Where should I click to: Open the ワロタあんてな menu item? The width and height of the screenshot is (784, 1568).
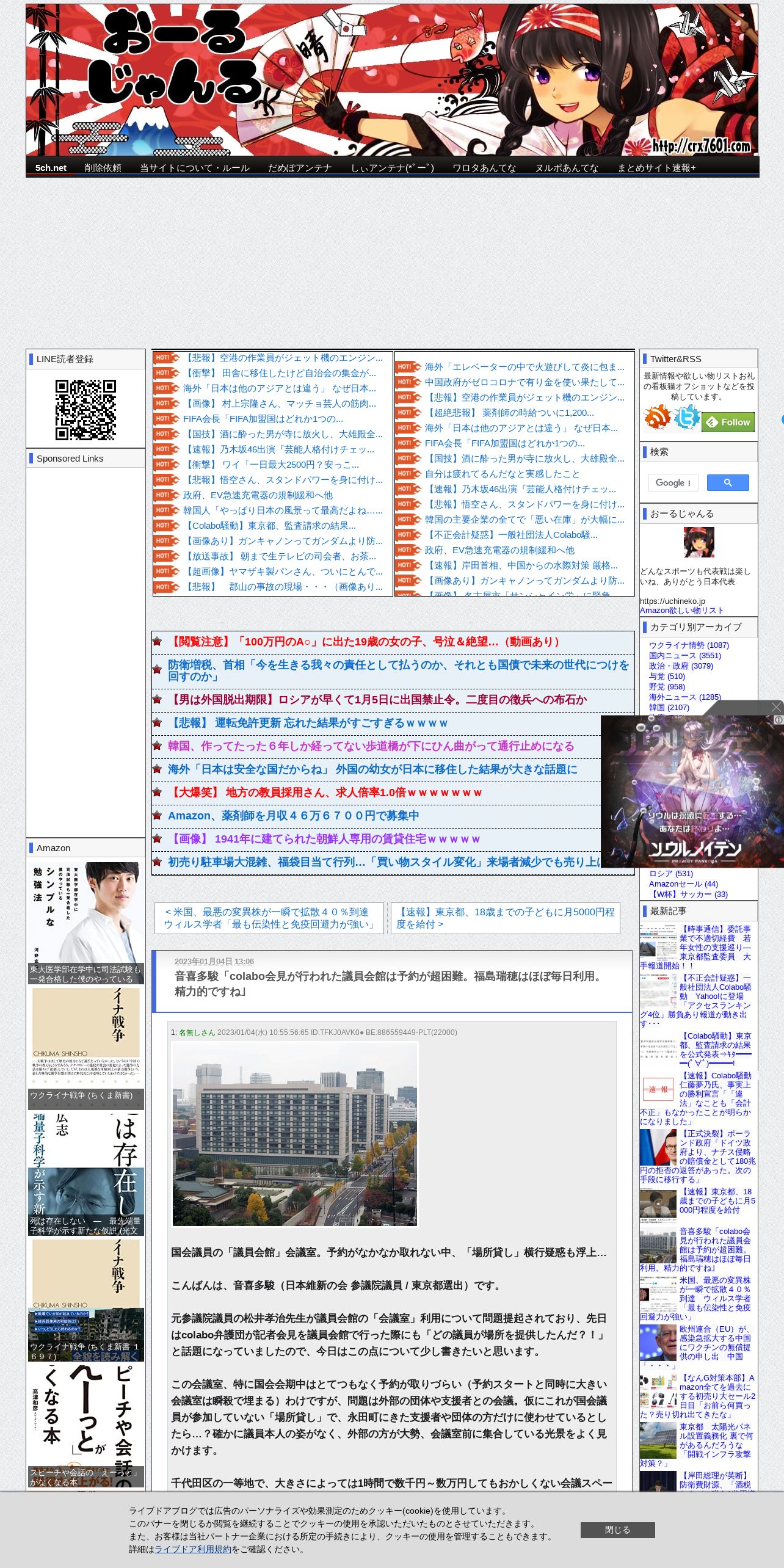(x=484, y=168)
